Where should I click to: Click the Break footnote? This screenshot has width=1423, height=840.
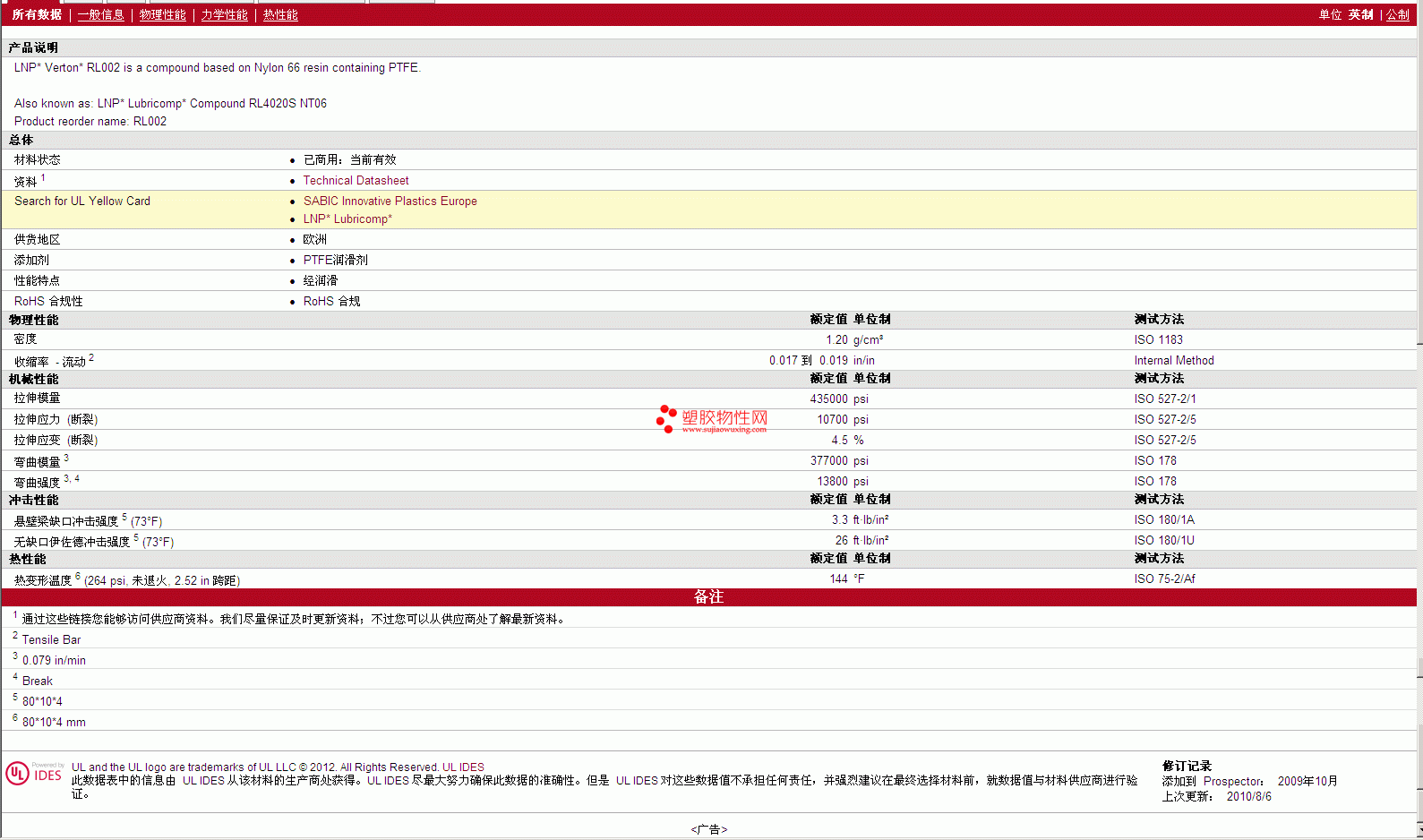[37, 681]
